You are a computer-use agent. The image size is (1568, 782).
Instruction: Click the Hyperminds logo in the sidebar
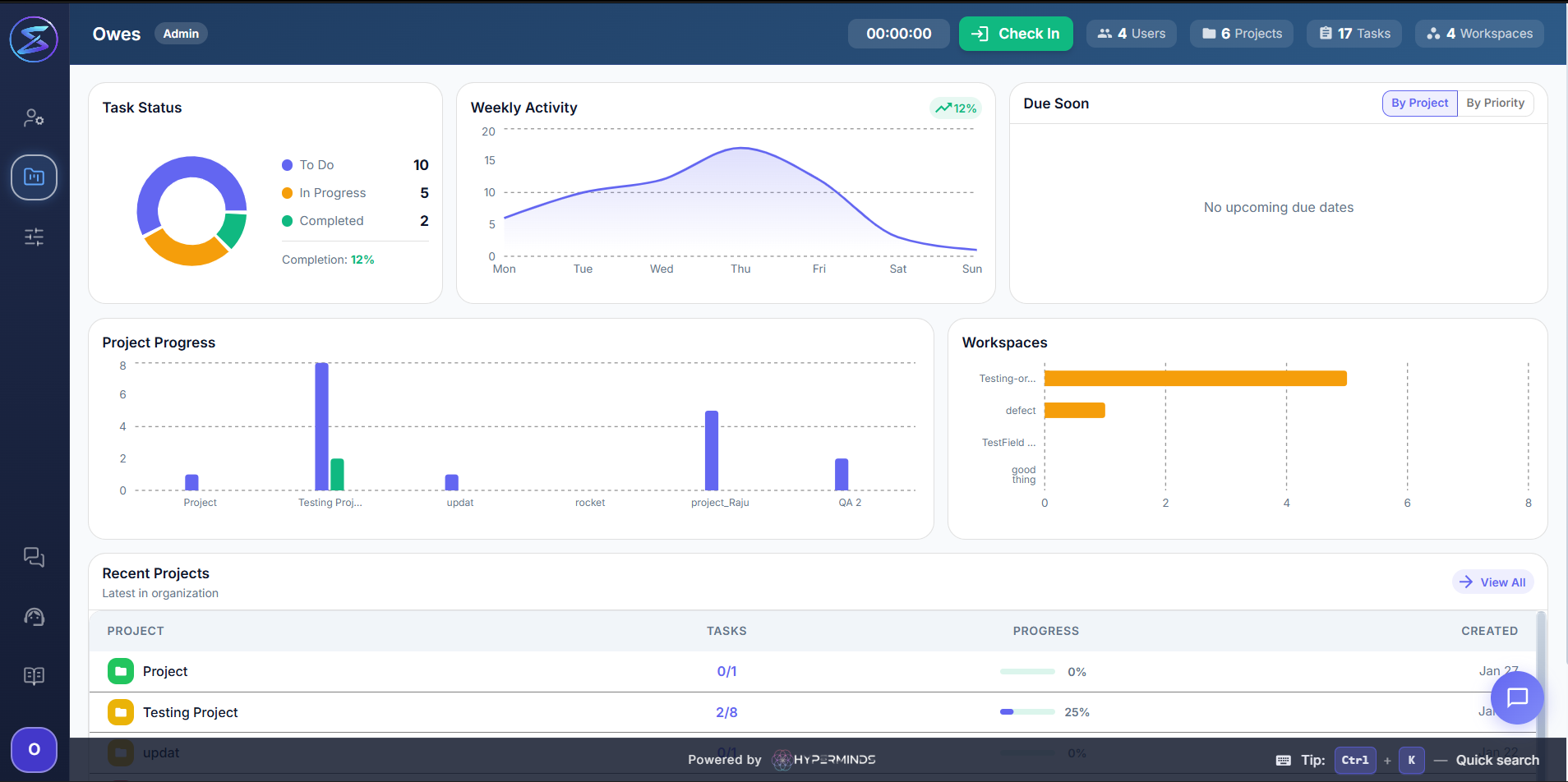pyautogui.click(x=34, y=39)
